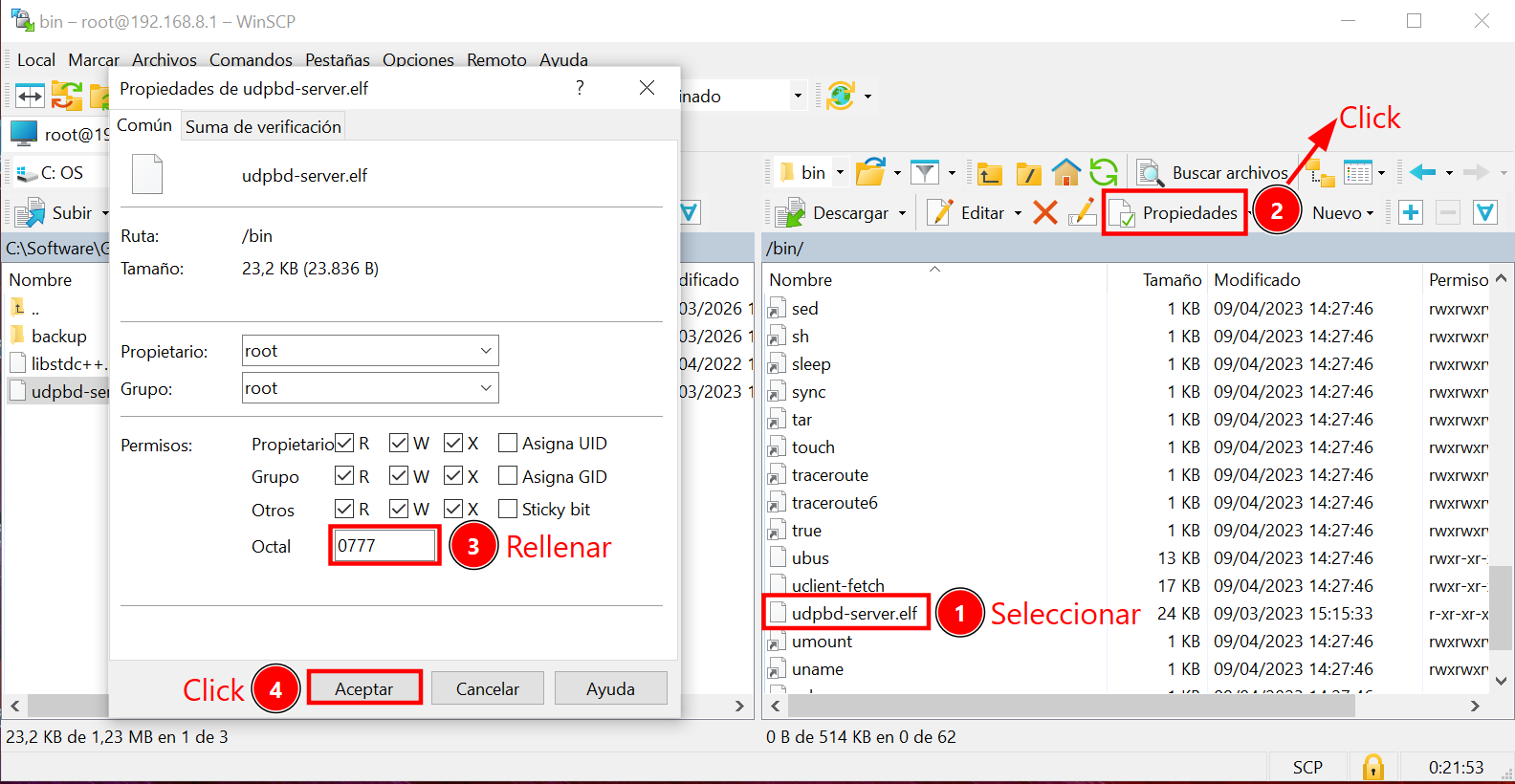This screenshot has height=784, width=1515.
Task: Click the remote panel view style icon
Action: click(1358, 173)
